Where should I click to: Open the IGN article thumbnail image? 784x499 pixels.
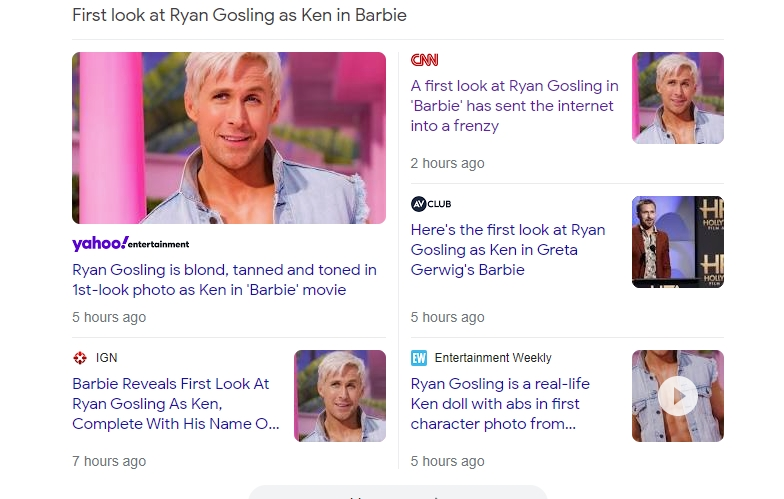coord(339,396)
